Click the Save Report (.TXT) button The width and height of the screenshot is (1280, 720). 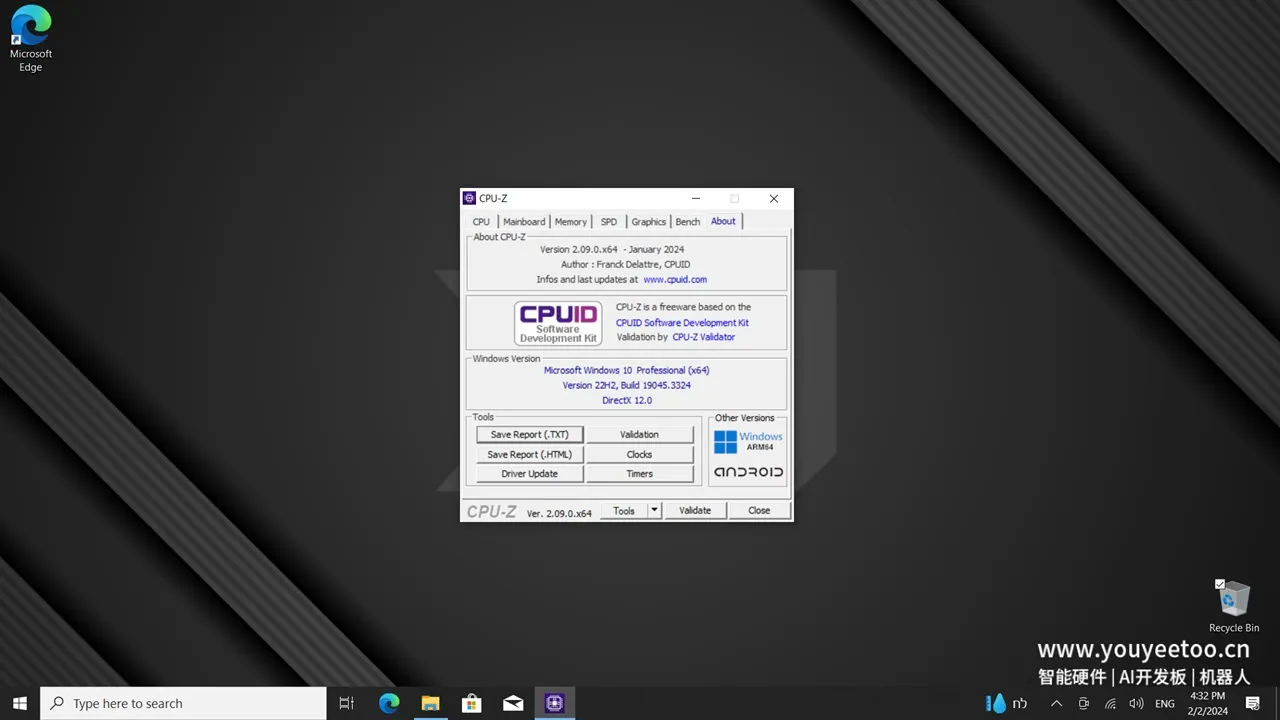(x=529, y=434)
